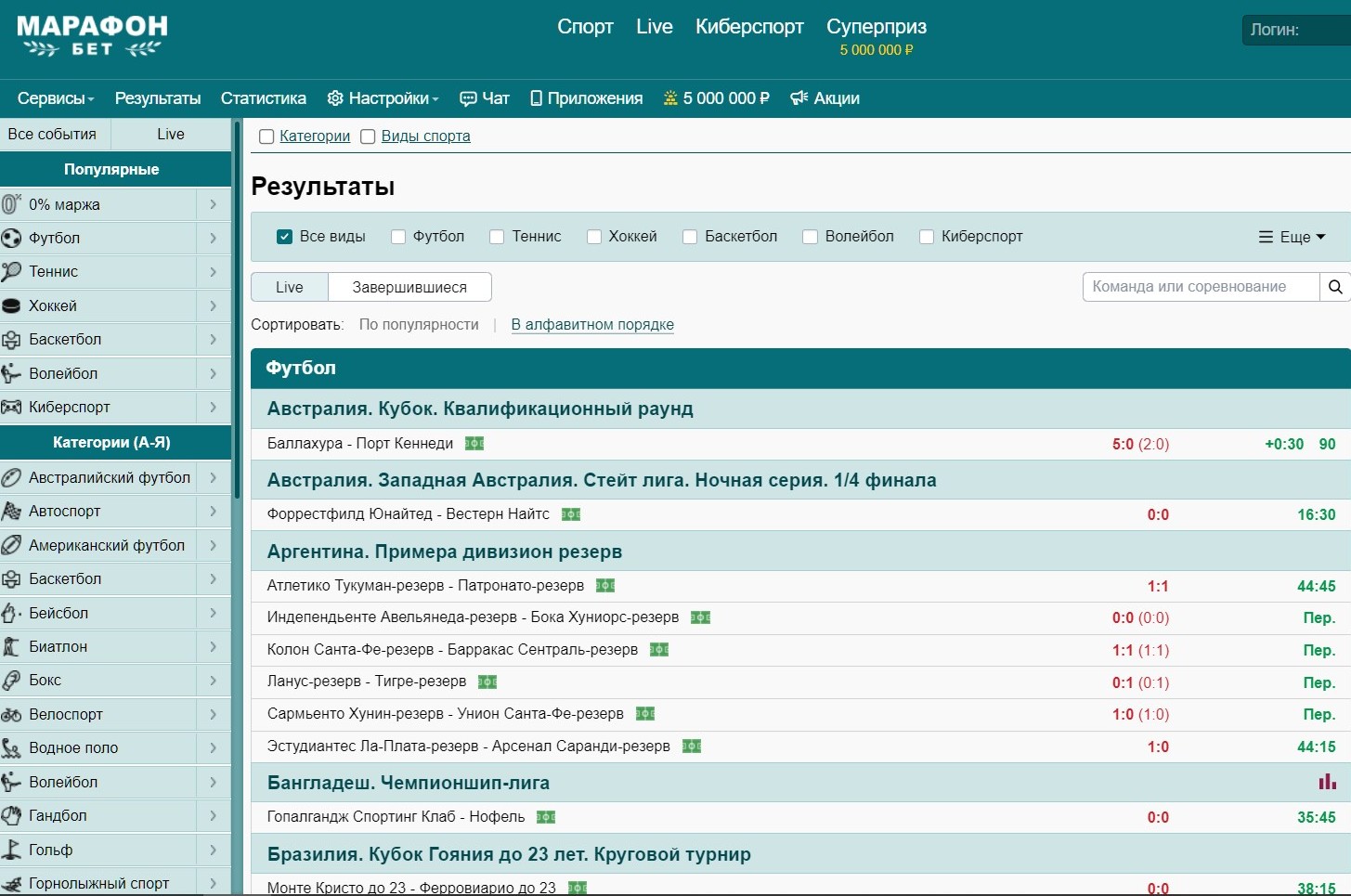
Task: Expand the 0% маржа chevron
Action: pyautogui.click(x=214, y=204)
